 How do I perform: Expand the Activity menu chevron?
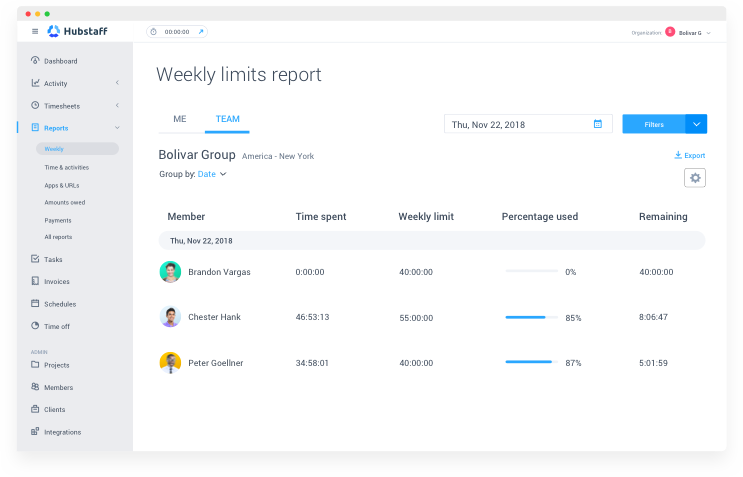(x=117, y=83)
